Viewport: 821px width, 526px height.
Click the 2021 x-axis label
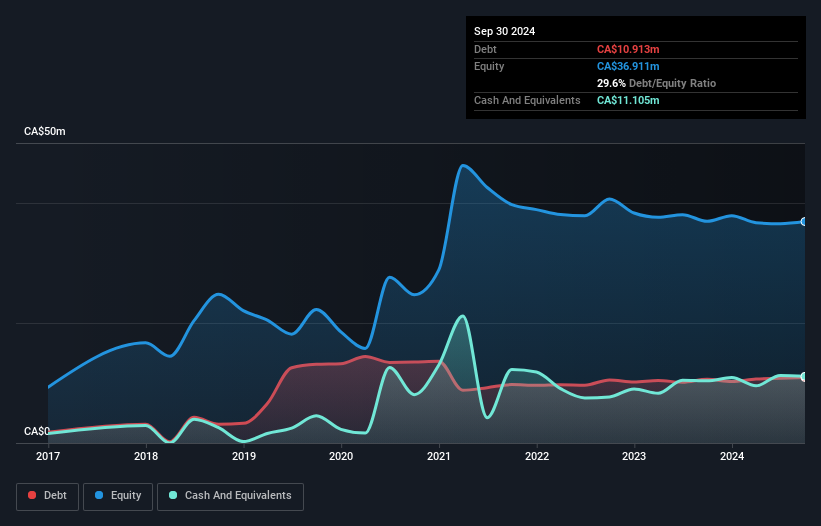pos(439,456)
